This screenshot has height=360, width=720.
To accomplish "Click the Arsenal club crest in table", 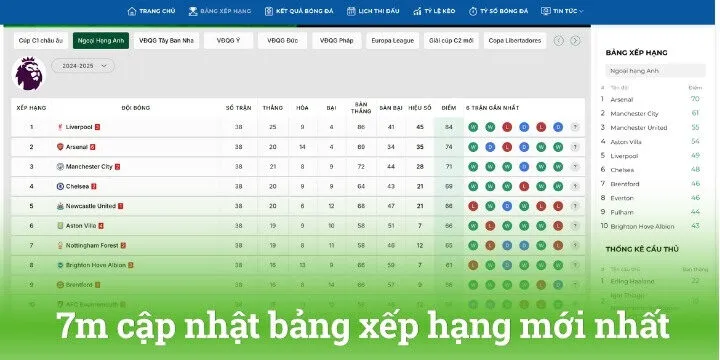I will pos(60,147).
